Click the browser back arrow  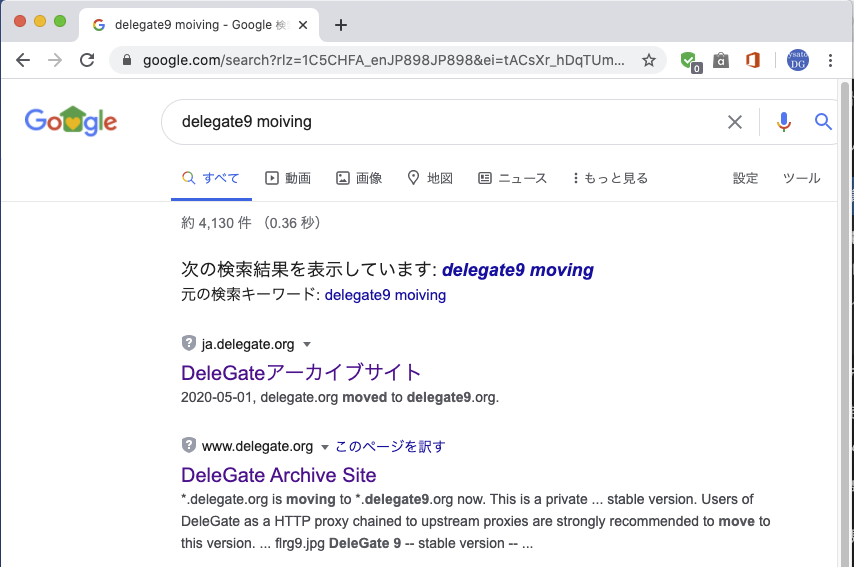[x=23, y=60]
